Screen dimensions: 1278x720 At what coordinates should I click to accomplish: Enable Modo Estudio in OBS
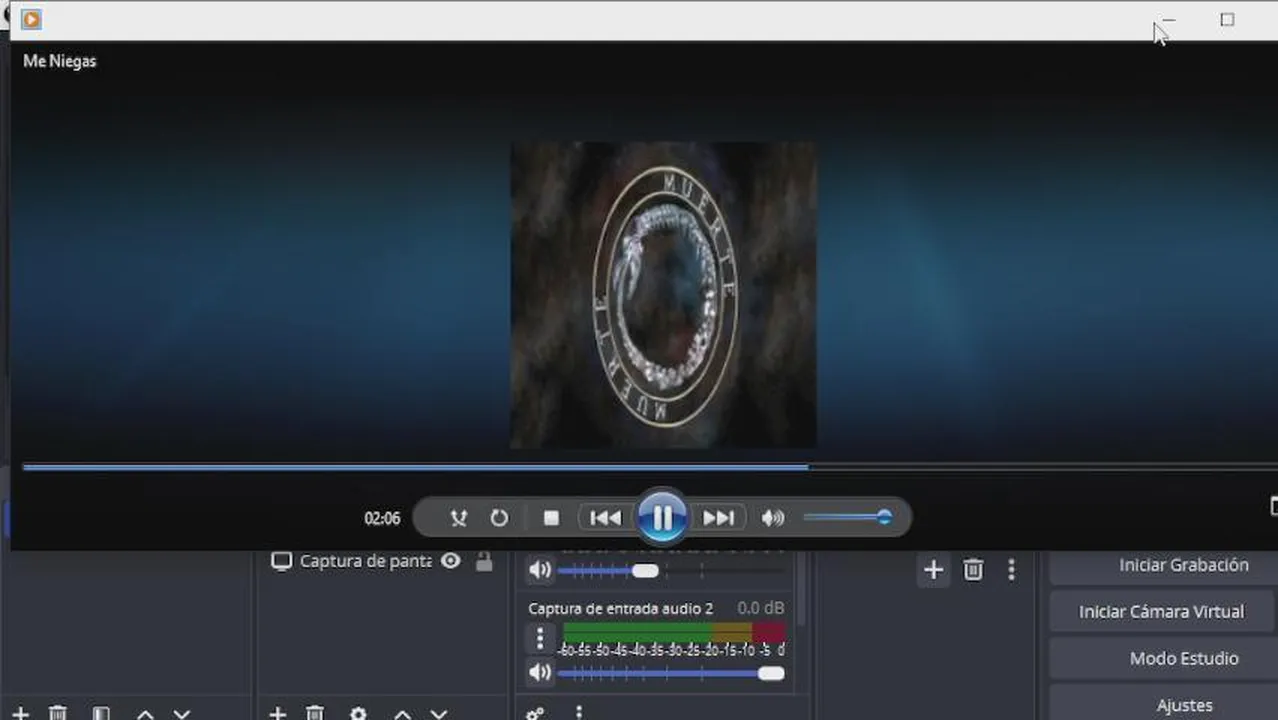click(1163, 658)
